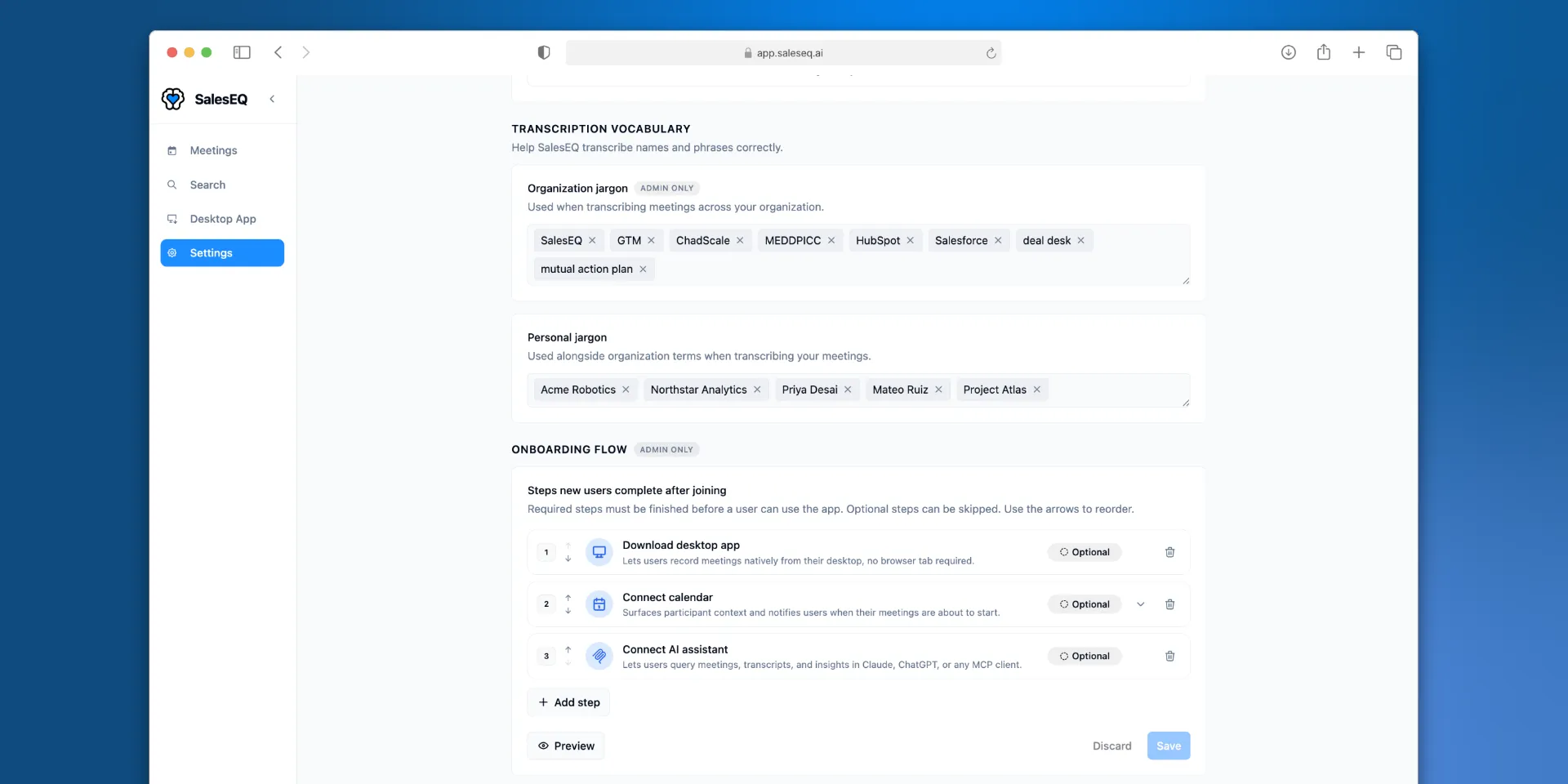
Task: Move Connect AI assistant step up
Action: [x=568, y=650]
